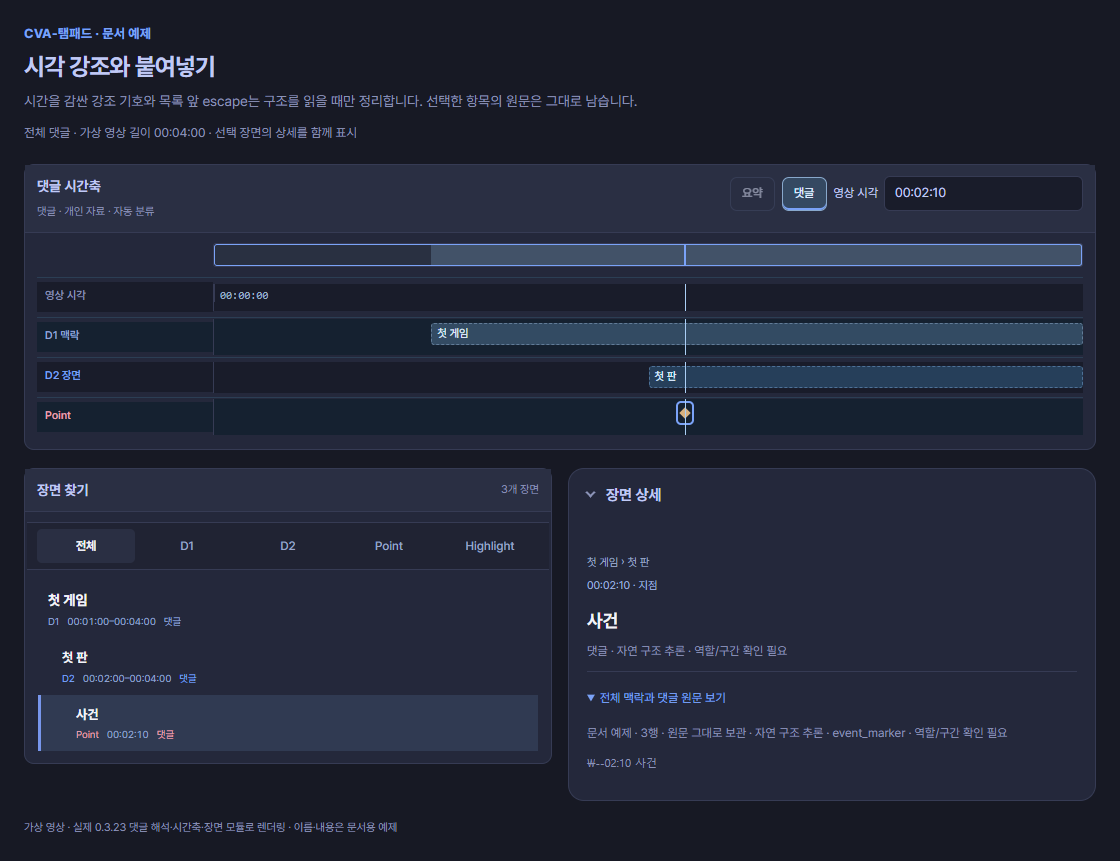Select the diamond Point marker on timeline
The width and height of the screenshot is (1120, 861).
pos(685,413)
